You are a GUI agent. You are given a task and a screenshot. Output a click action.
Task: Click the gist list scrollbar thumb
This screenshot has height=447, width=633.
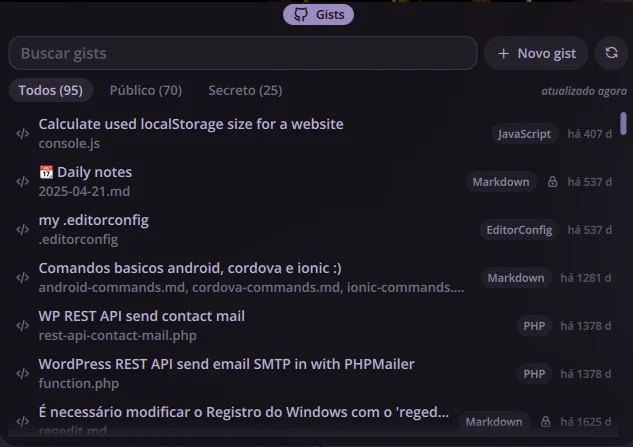click(x=624, y=124)
